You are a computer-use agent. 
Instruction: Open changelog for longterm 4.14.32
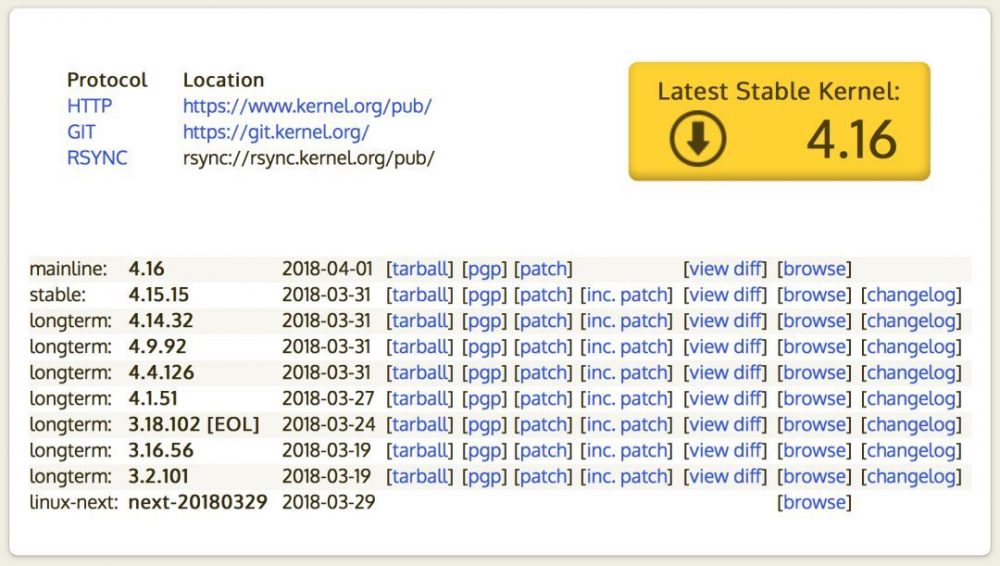click(911, 320)
